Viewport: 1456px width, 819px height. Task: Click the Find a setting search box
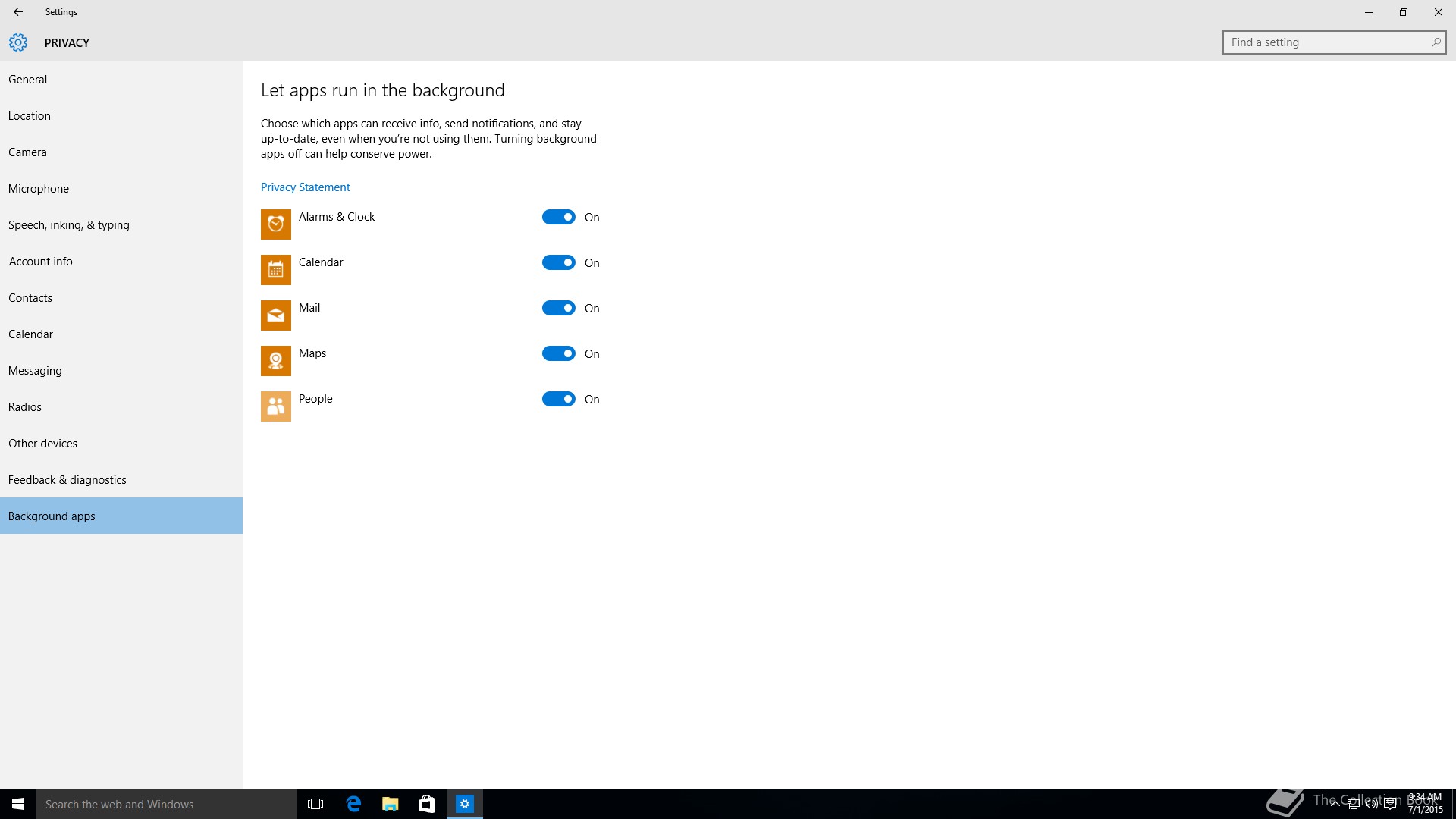1327,42
